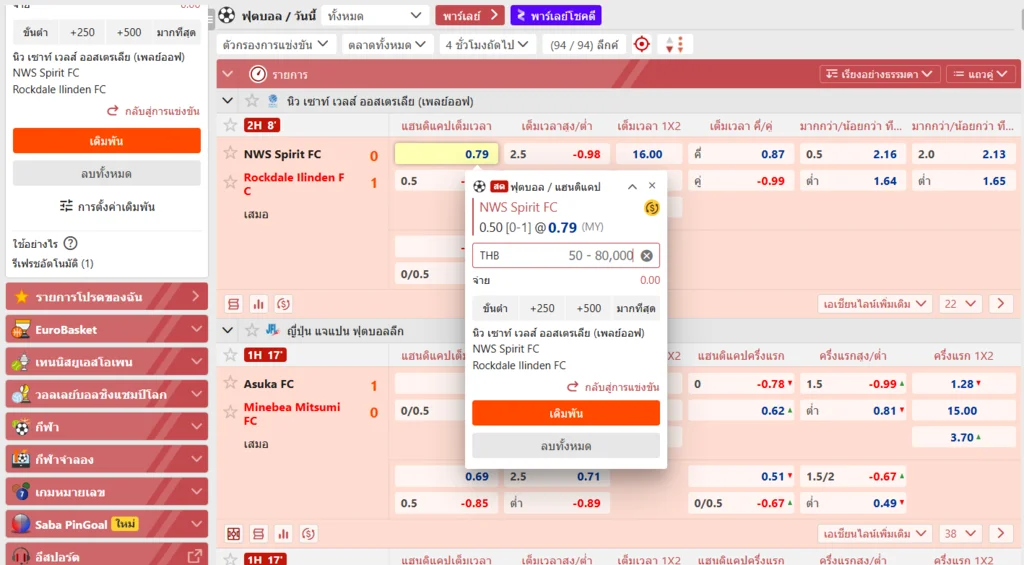Image resolution: width=1024 pixels, height=565 pixels.
Task: Click the J-League icon beside ญี่ปุ่น แจแปน ฟุตบอลลีก
Action: (x=273, y=331)
